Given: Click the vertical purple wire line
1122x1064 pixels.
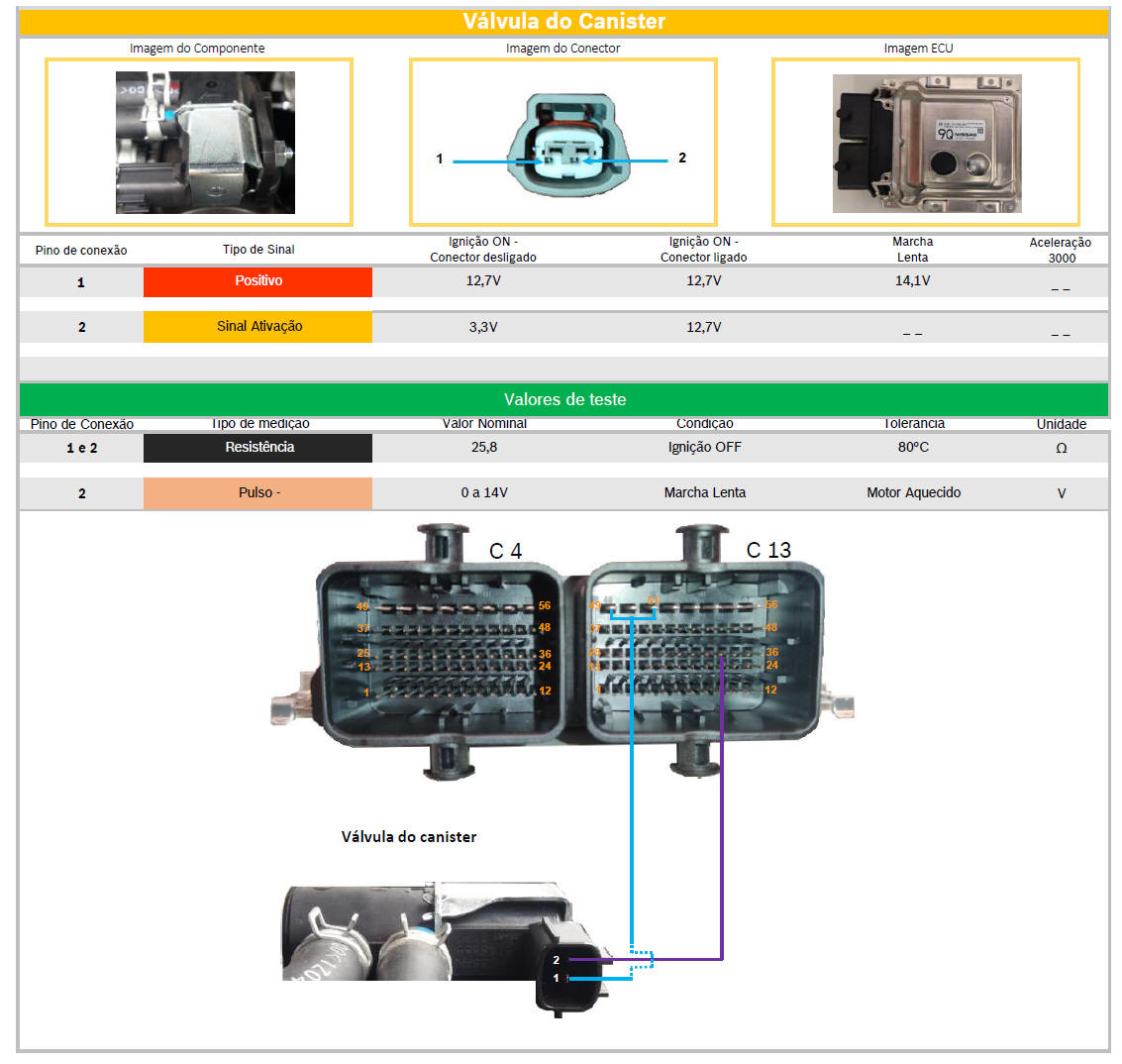Looking at the screenshot, I should (x=723, y=812).
